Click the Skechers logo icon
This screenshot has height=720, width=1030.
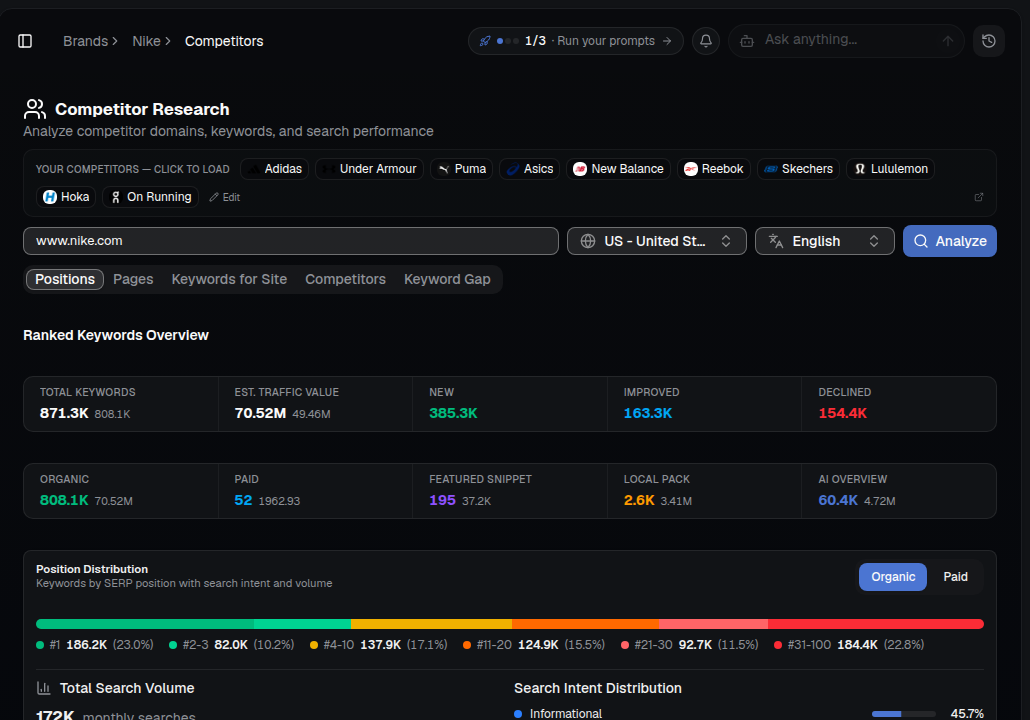point(771,169)
